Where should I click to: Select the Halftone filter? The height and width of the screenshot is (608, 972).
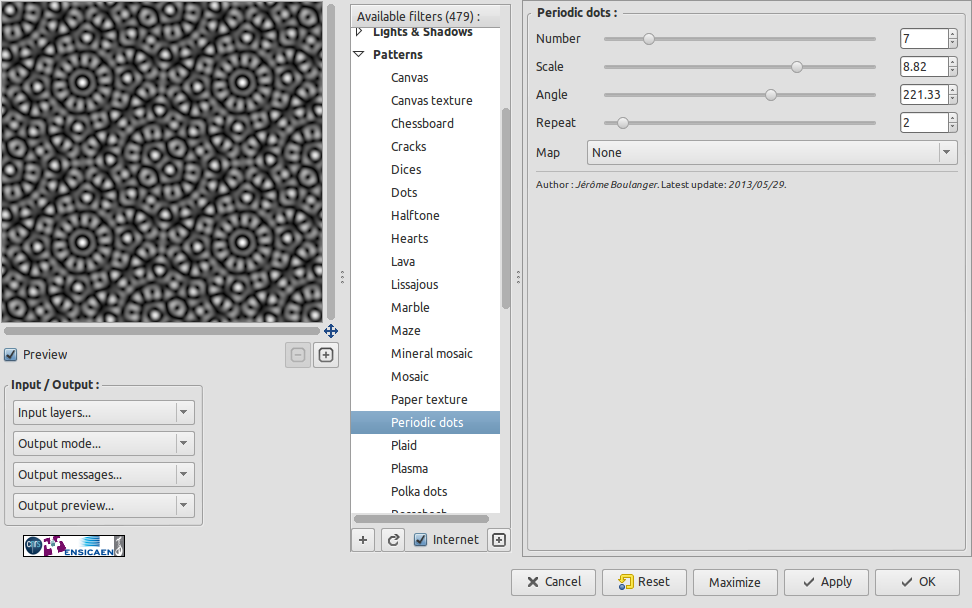pos(415,215)
